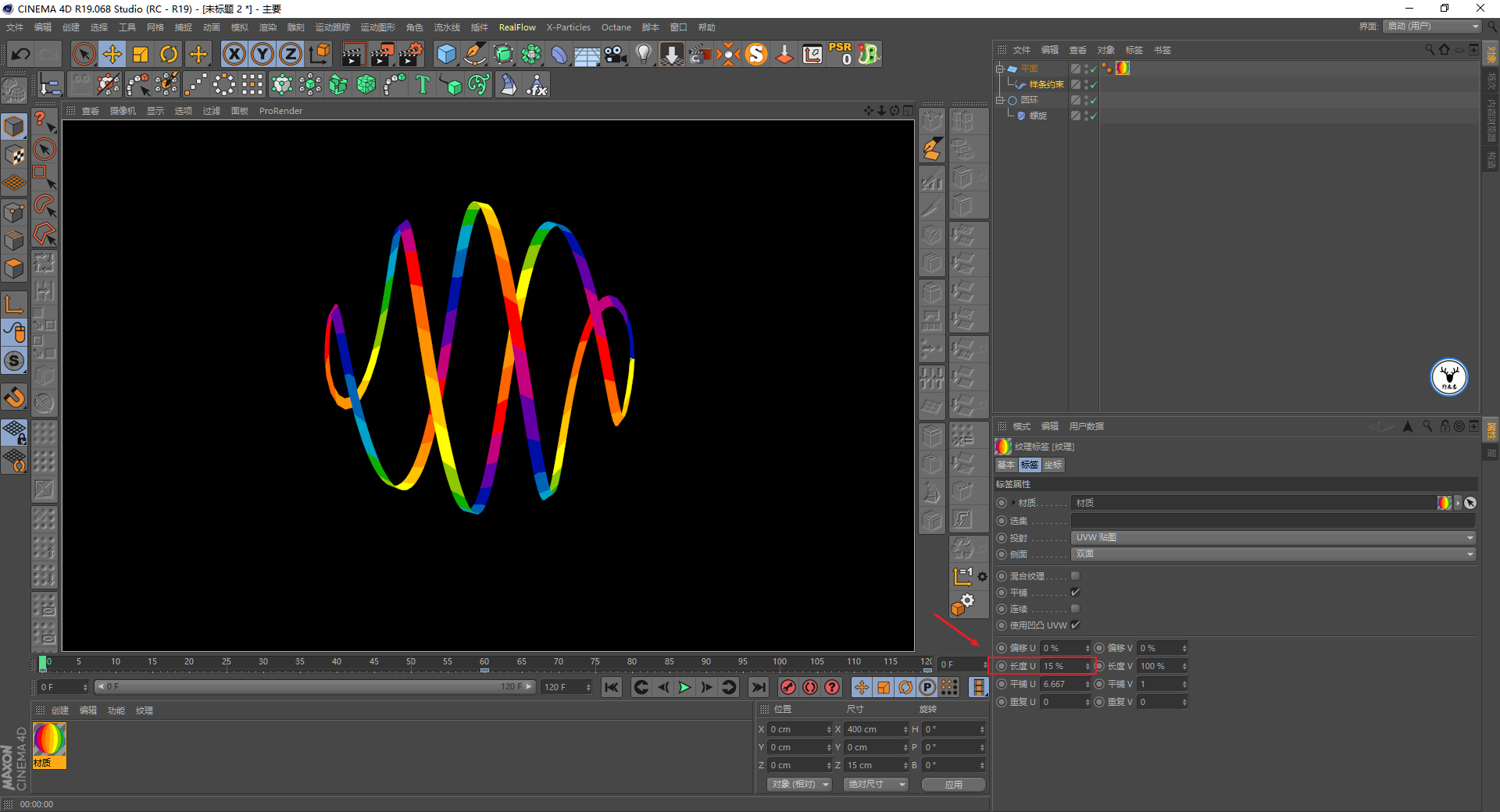Toggle the 长度 U keyframe circle
The image size is (1500, 812).
(x=1002, y=666)
